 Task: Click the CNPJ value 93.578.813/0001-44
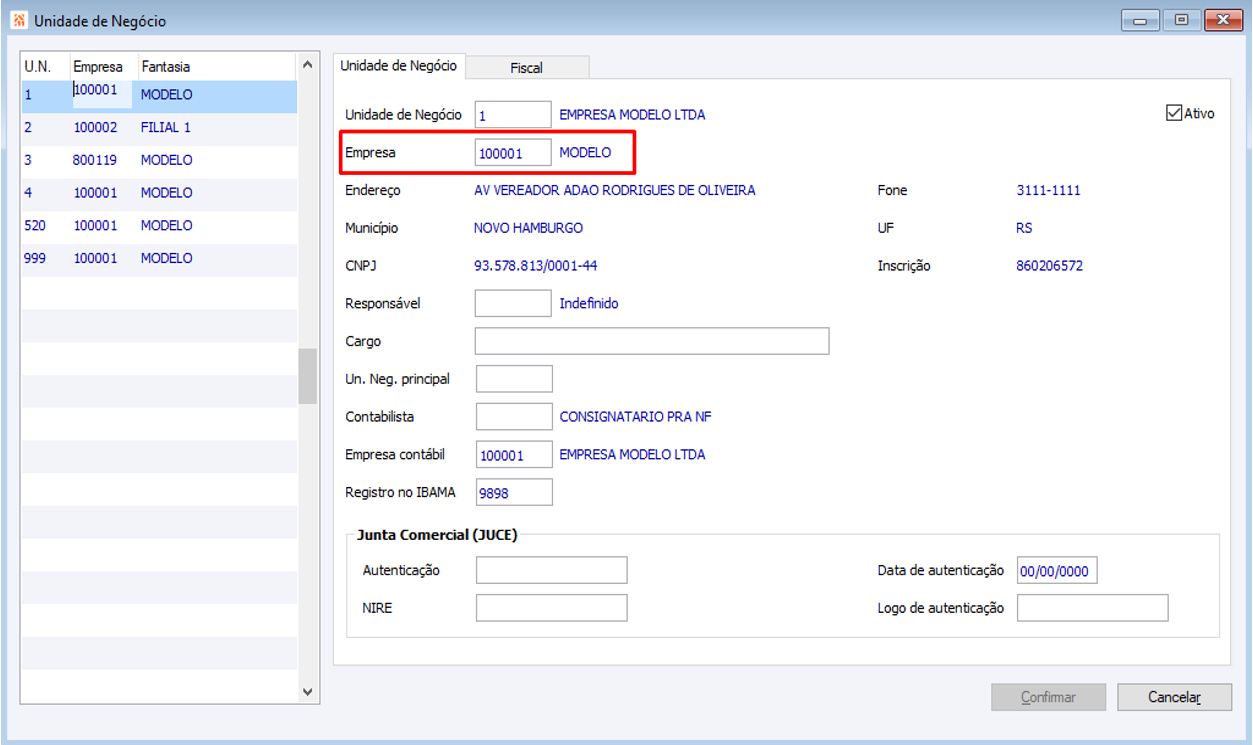(x=535, y=265)
